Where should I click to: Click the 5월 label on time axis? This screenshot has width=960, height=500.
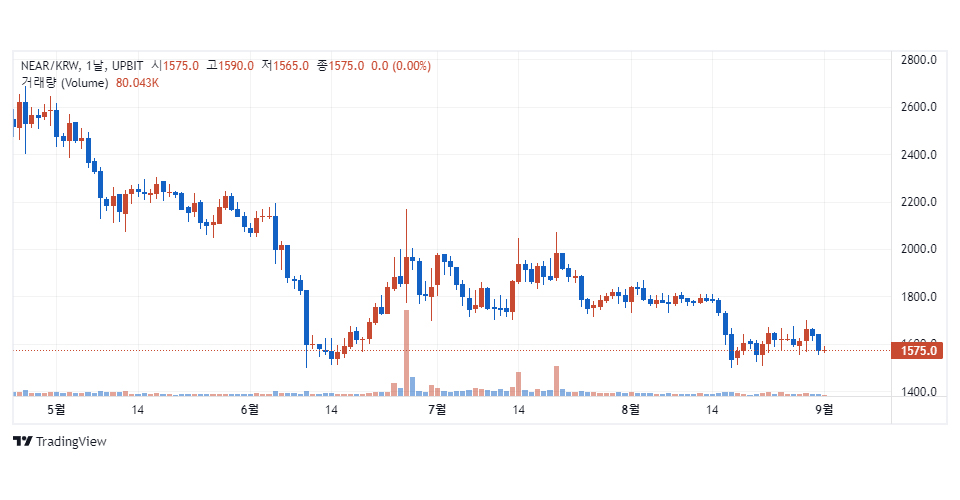[56, 409]
